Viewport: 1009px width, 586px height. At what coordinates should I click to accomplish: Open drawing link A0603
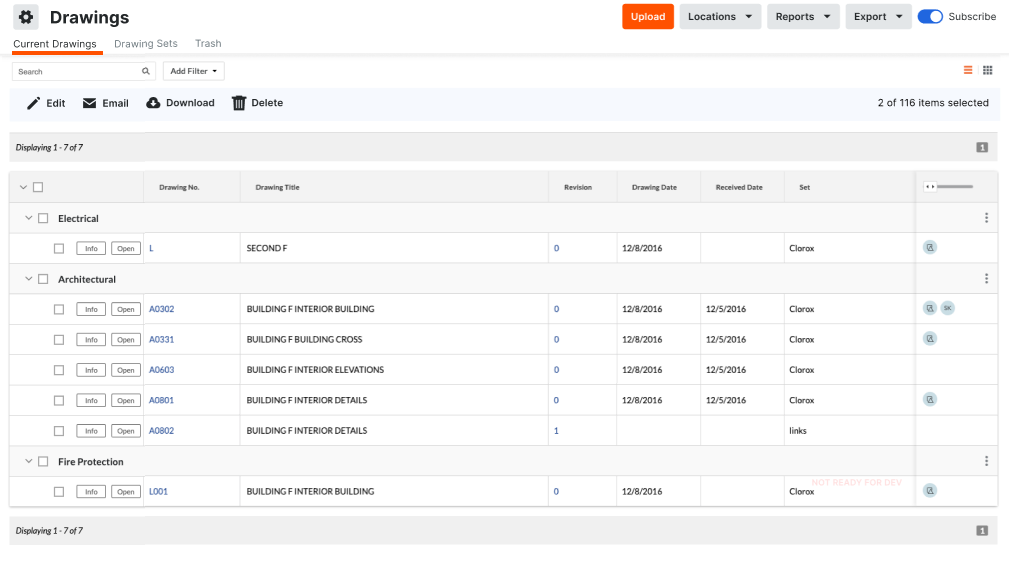tap(162, 370)
